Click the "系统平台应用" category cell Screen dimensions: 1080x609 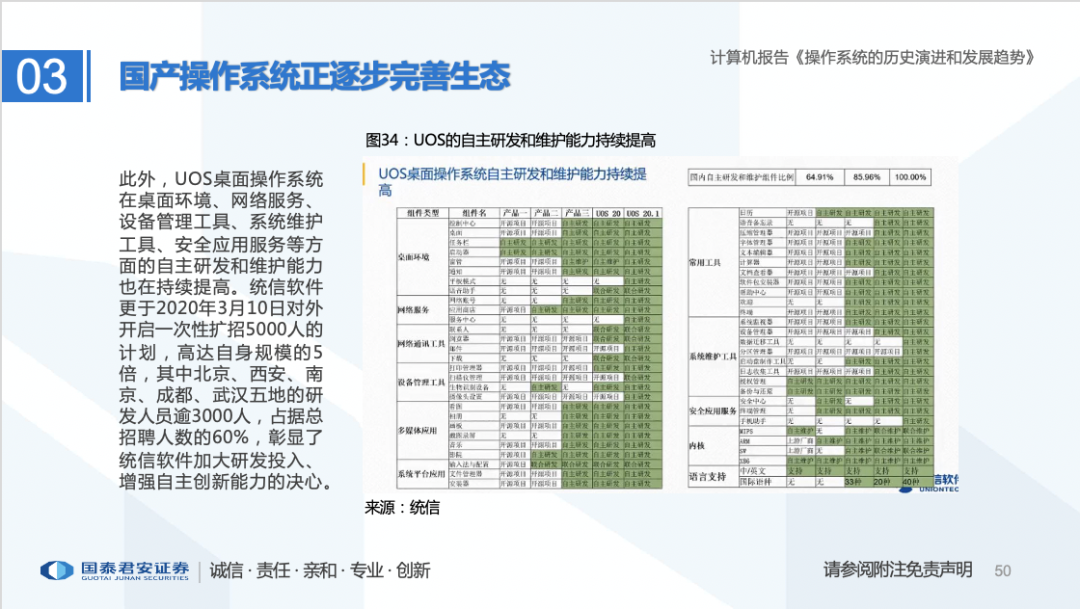422,474
